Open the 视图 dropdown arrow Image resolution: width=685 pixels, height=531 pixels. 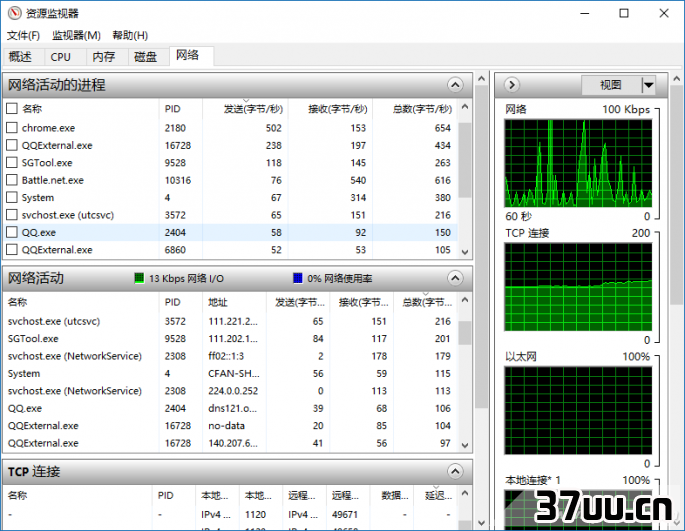pos(648,85)
